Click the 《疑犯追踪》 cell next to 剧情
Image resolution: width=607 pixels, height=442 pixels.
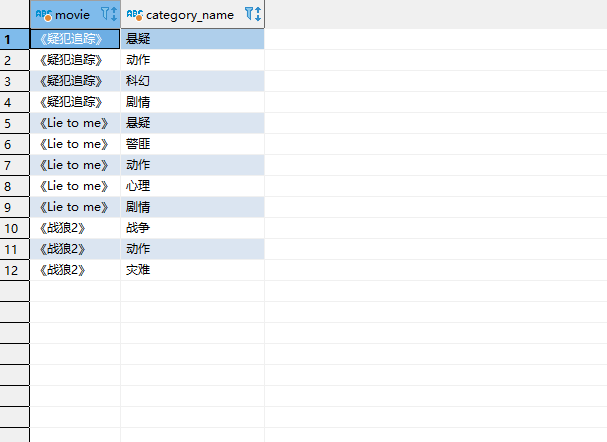point(75,102)
